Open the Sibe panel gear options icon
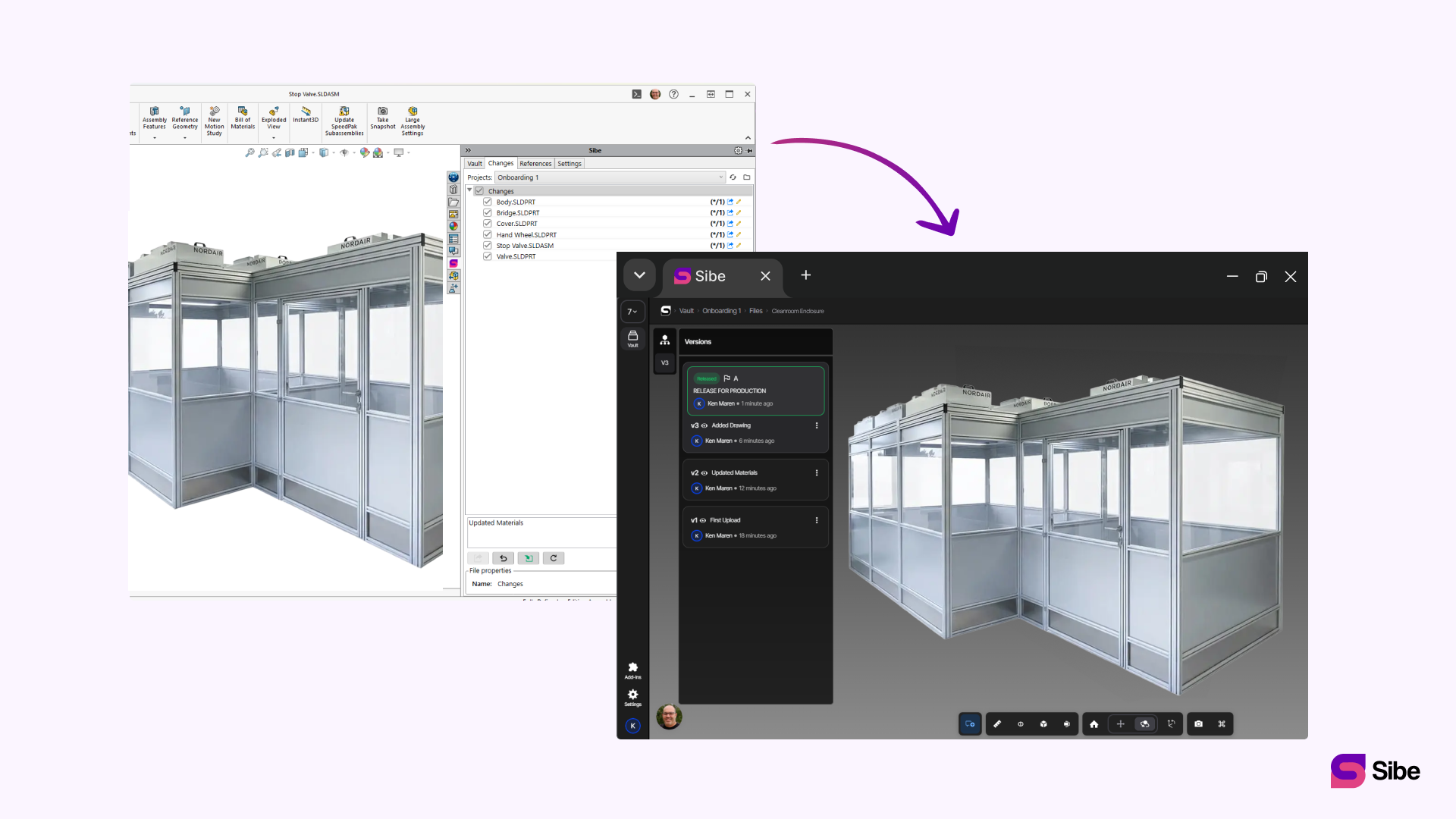The image size is (1456, 819). click(738, 150)
